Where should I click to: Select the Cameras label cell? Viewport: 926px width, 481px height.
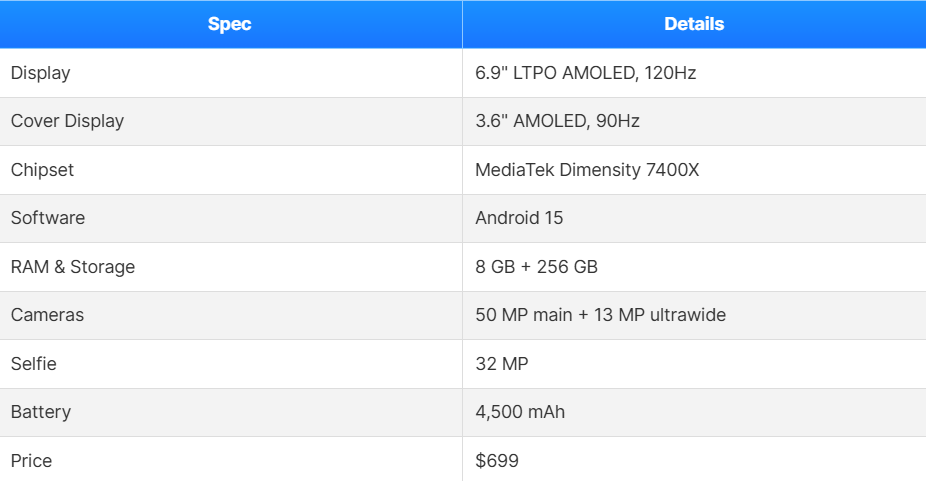(x=48, y=315)
